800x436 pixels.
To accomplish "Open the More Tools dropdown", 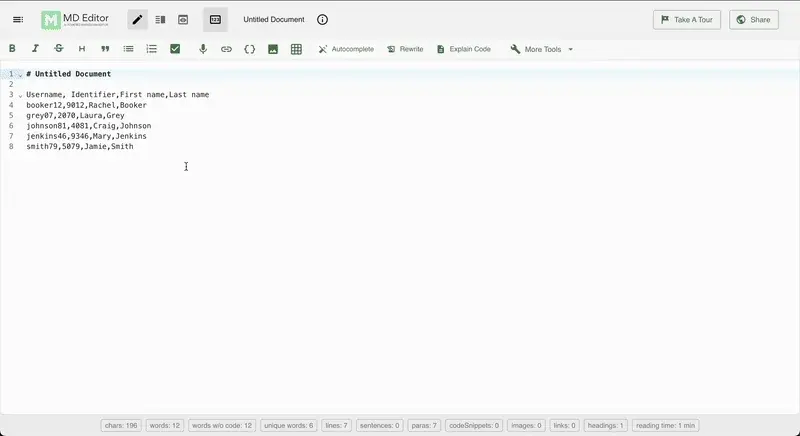I will [x=541, y=49].
